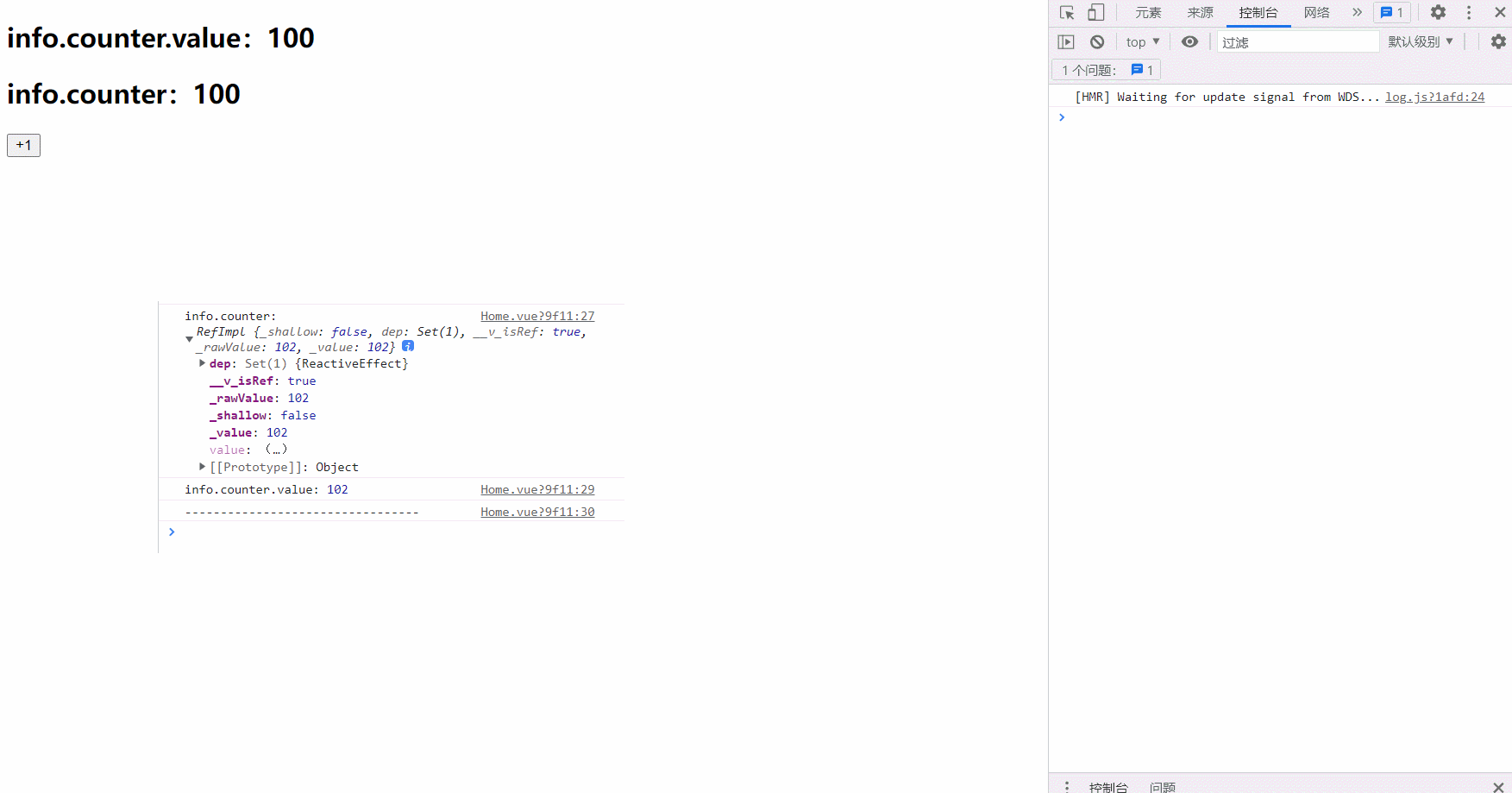Open the 默认级别 log level dropdown
Image resolution: width=1512 pixels, height=793 pixels.
pyautogui.click(x=1420, y=42)
